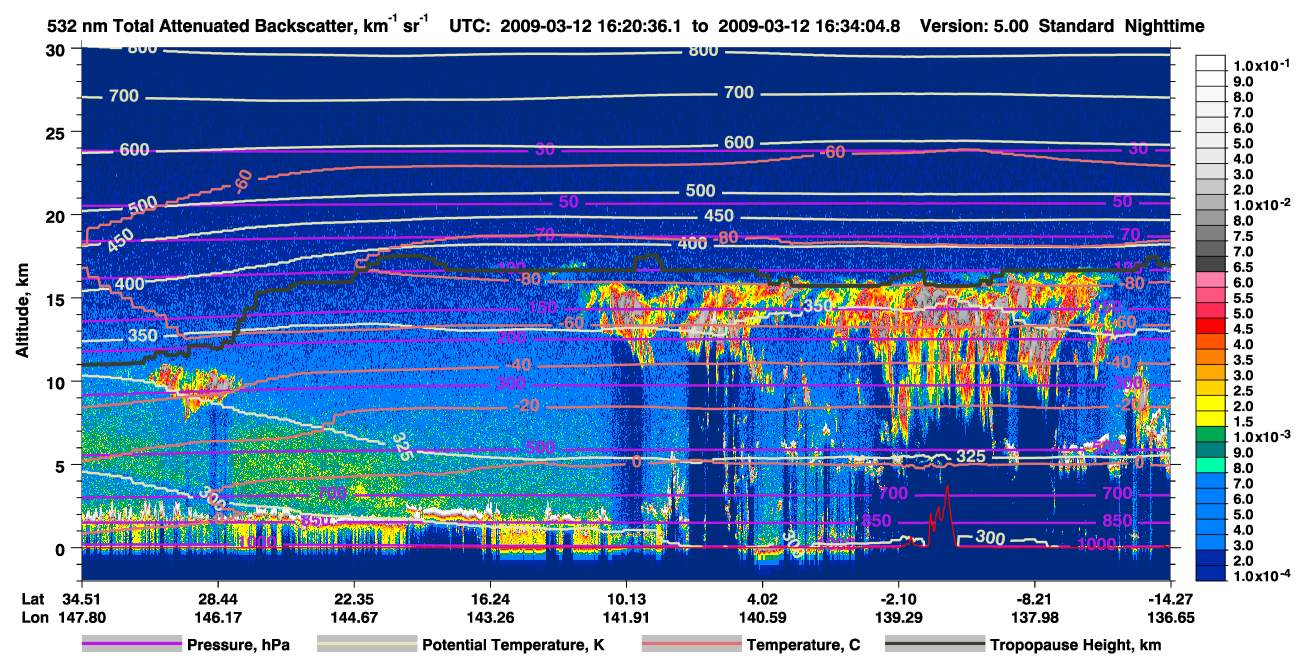
Task: Click the longitude value '137.98'
Action: pyautogui.click(x=1035, y=618)
